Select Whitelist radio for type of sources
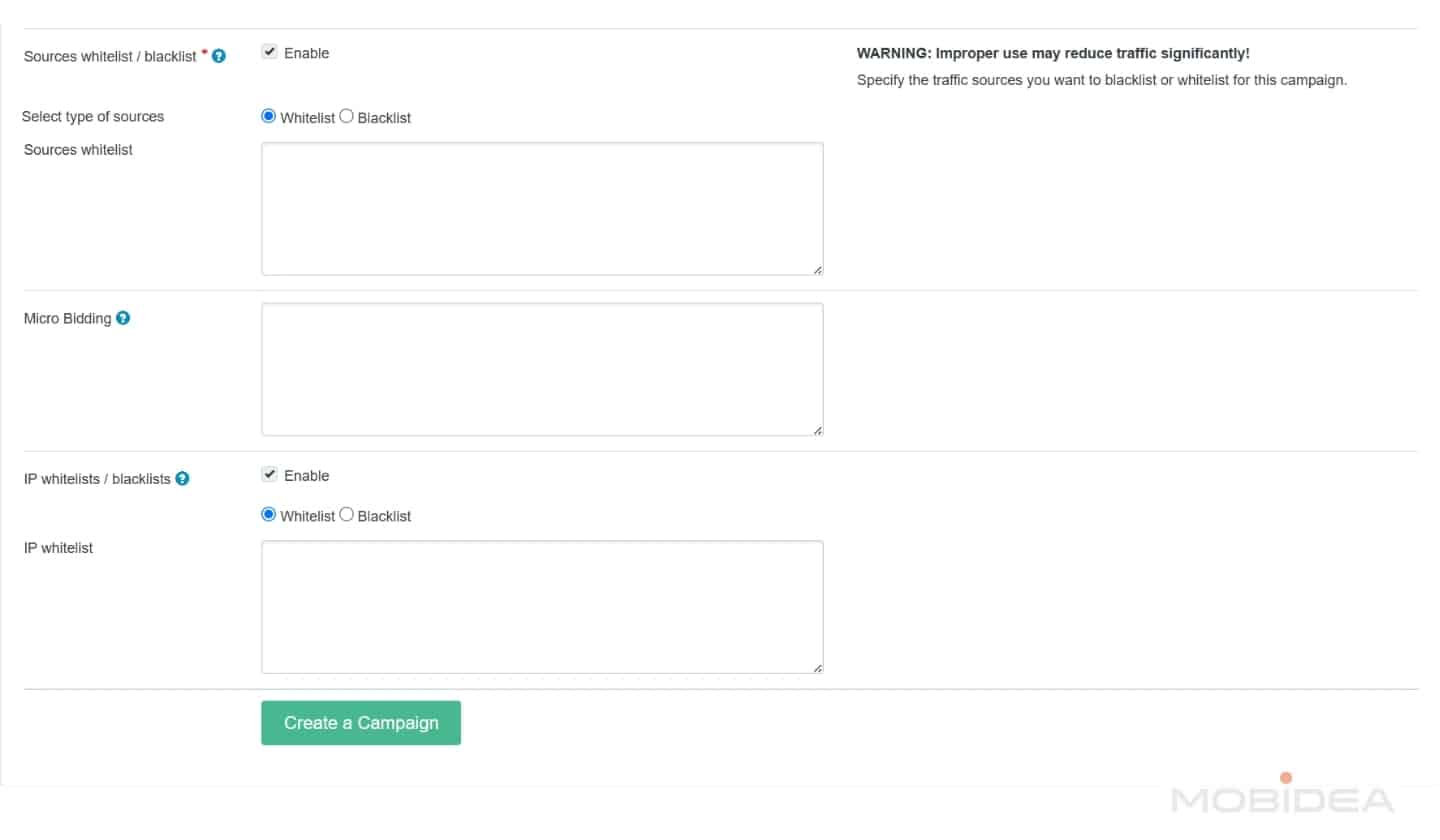This screenshot has width=1440, height=840. click(x=268, y=117)
